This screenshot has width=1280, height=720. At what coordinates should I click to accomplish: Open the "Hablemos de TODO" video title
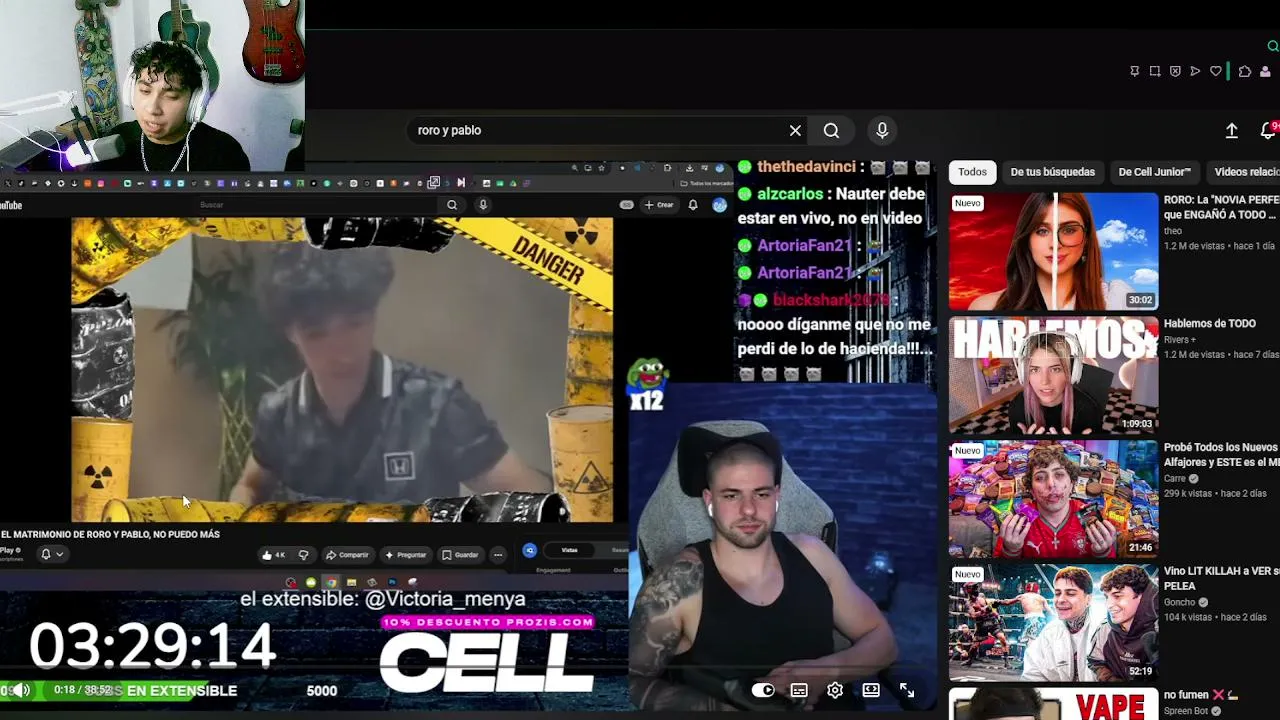coord(1210,324)
